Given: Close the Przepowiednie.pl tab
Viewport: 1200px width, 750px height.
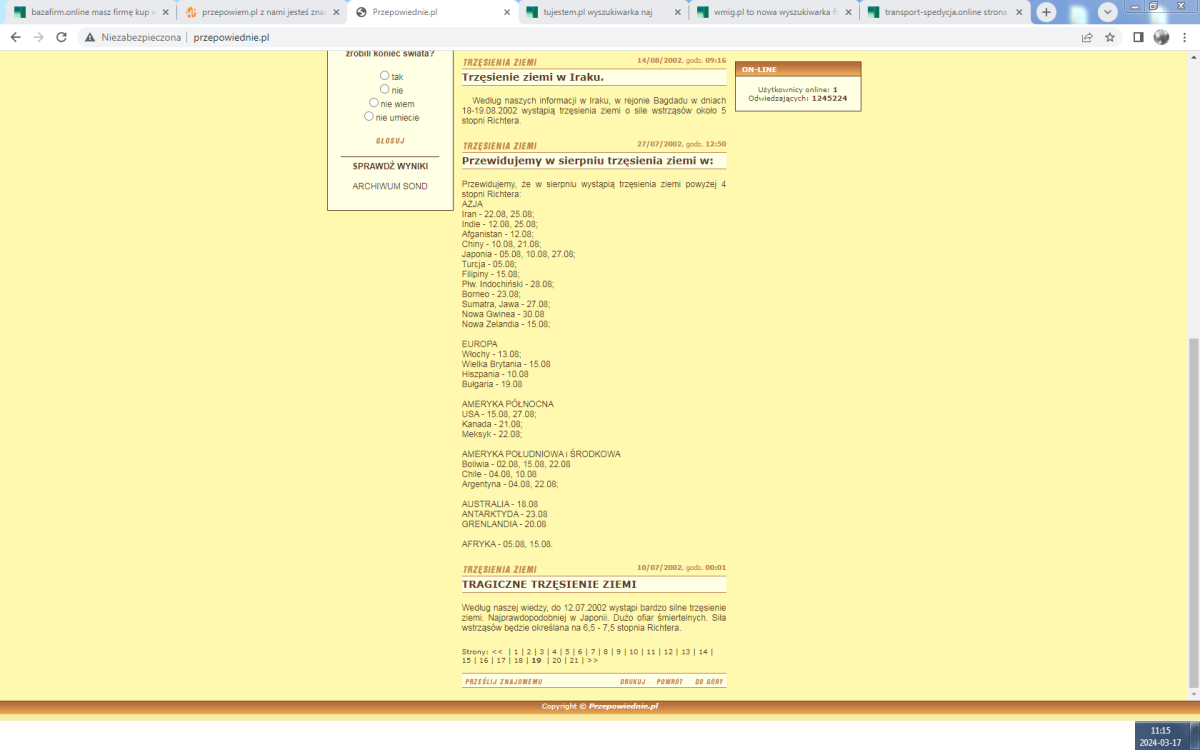Looking at the screenshot, I should click(507, 13).
